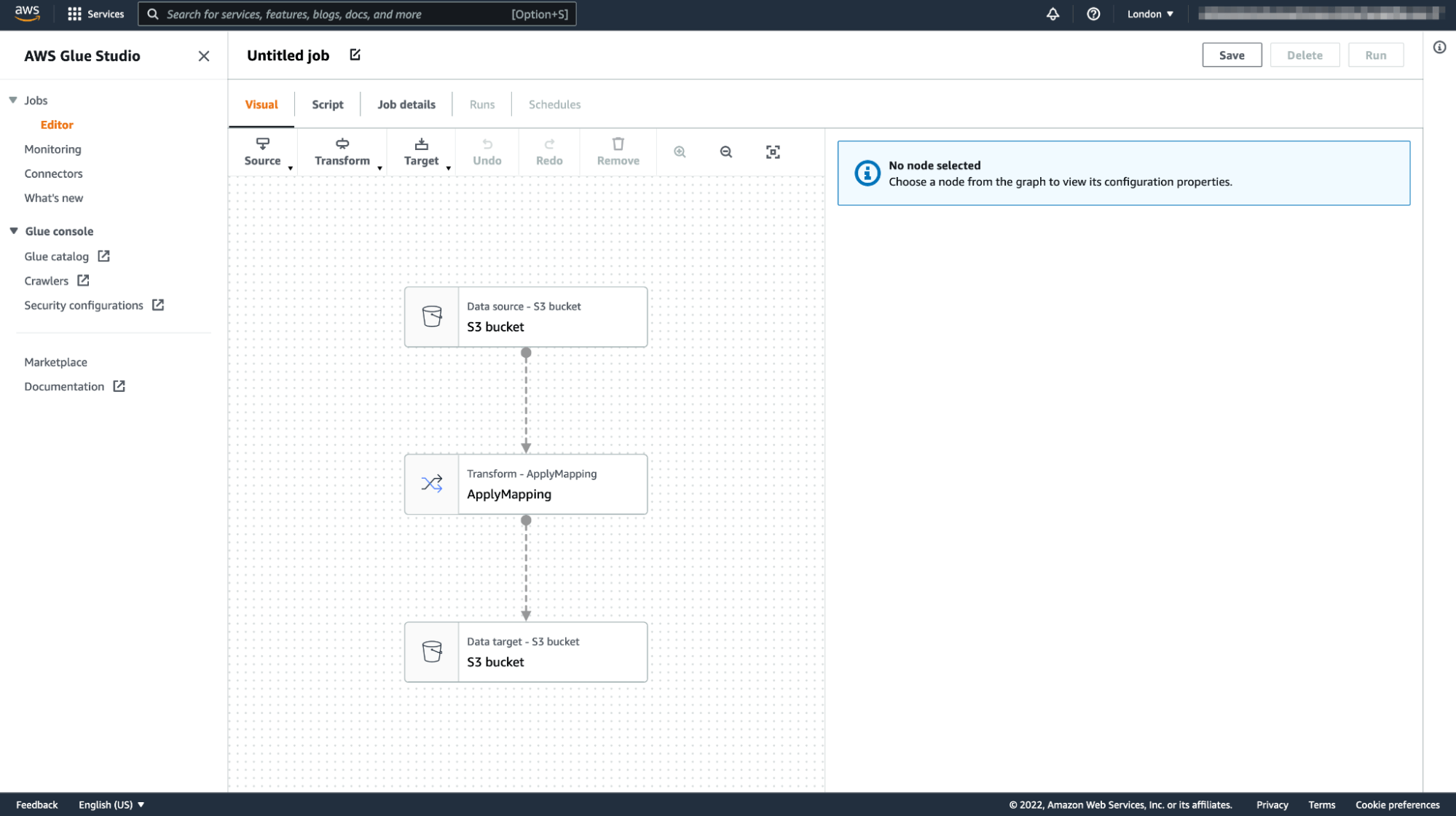Zoom in on the job canvas
Screen dimensions: 1456x816
(679, 152)
